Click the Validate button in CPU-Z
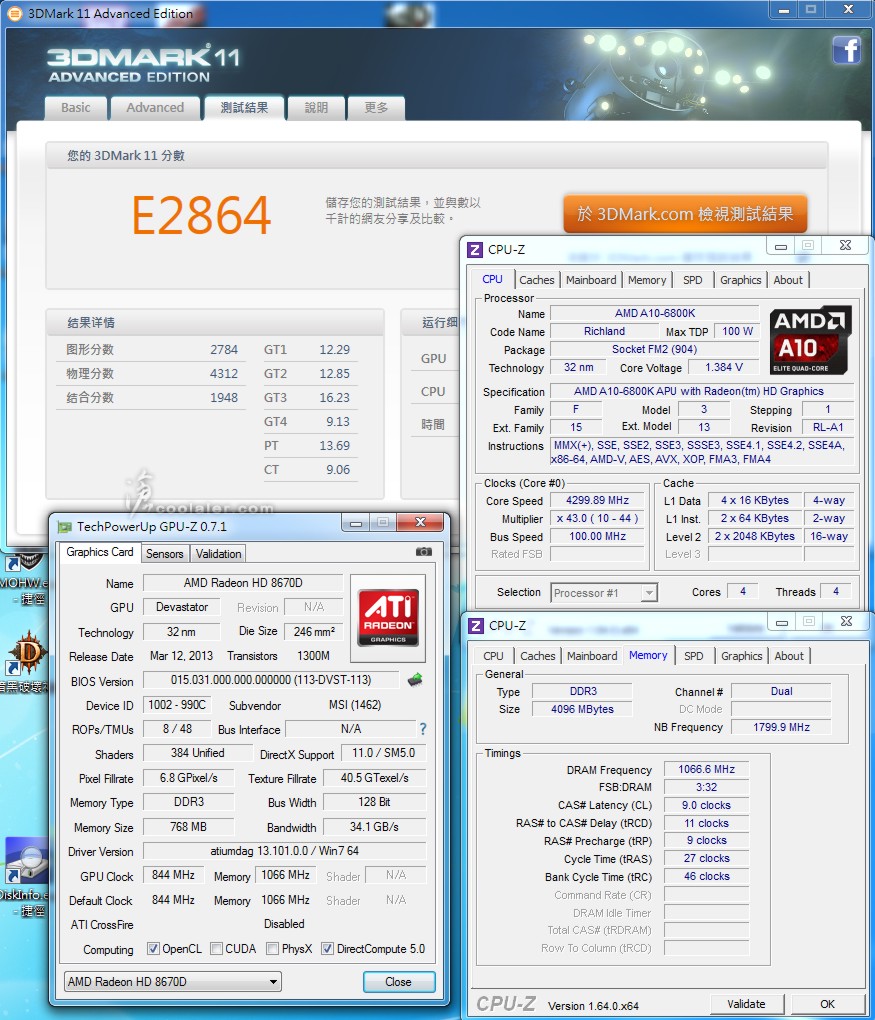The height and width of the screenshot is (1020, 875). pyautogui.click(x=746, y=1004)
